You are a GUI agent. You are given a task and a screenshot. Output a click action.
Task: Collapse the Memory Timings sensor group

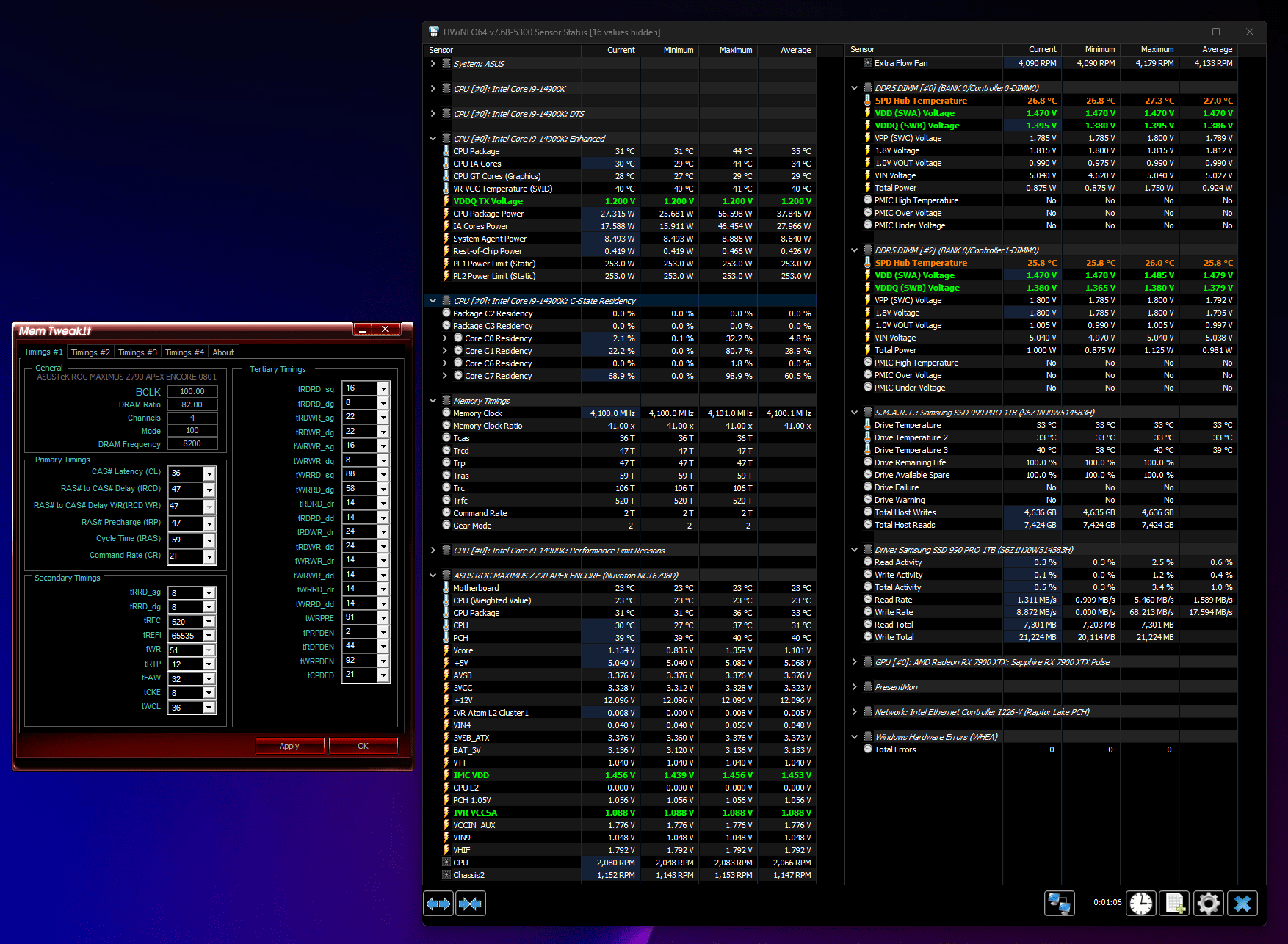(x=433, y=401)
